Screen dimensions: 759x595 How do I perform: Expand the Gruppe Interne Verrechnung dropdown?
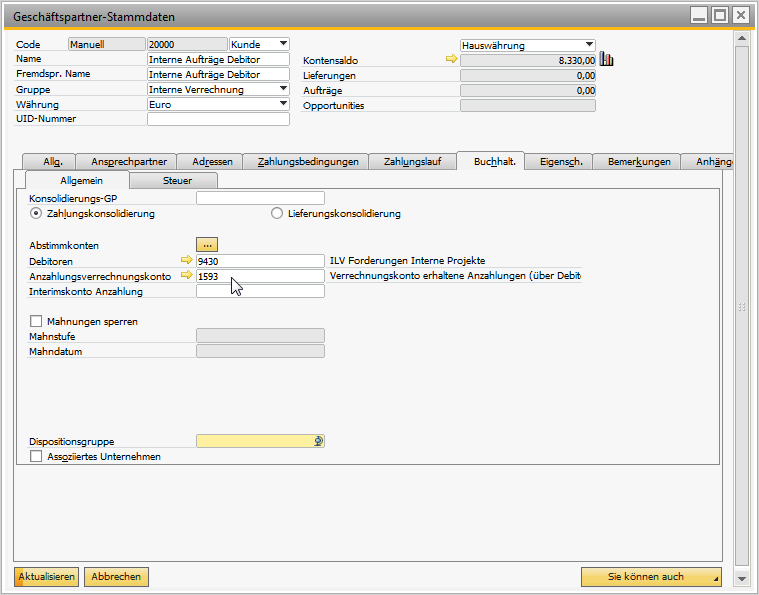(283, 89)
